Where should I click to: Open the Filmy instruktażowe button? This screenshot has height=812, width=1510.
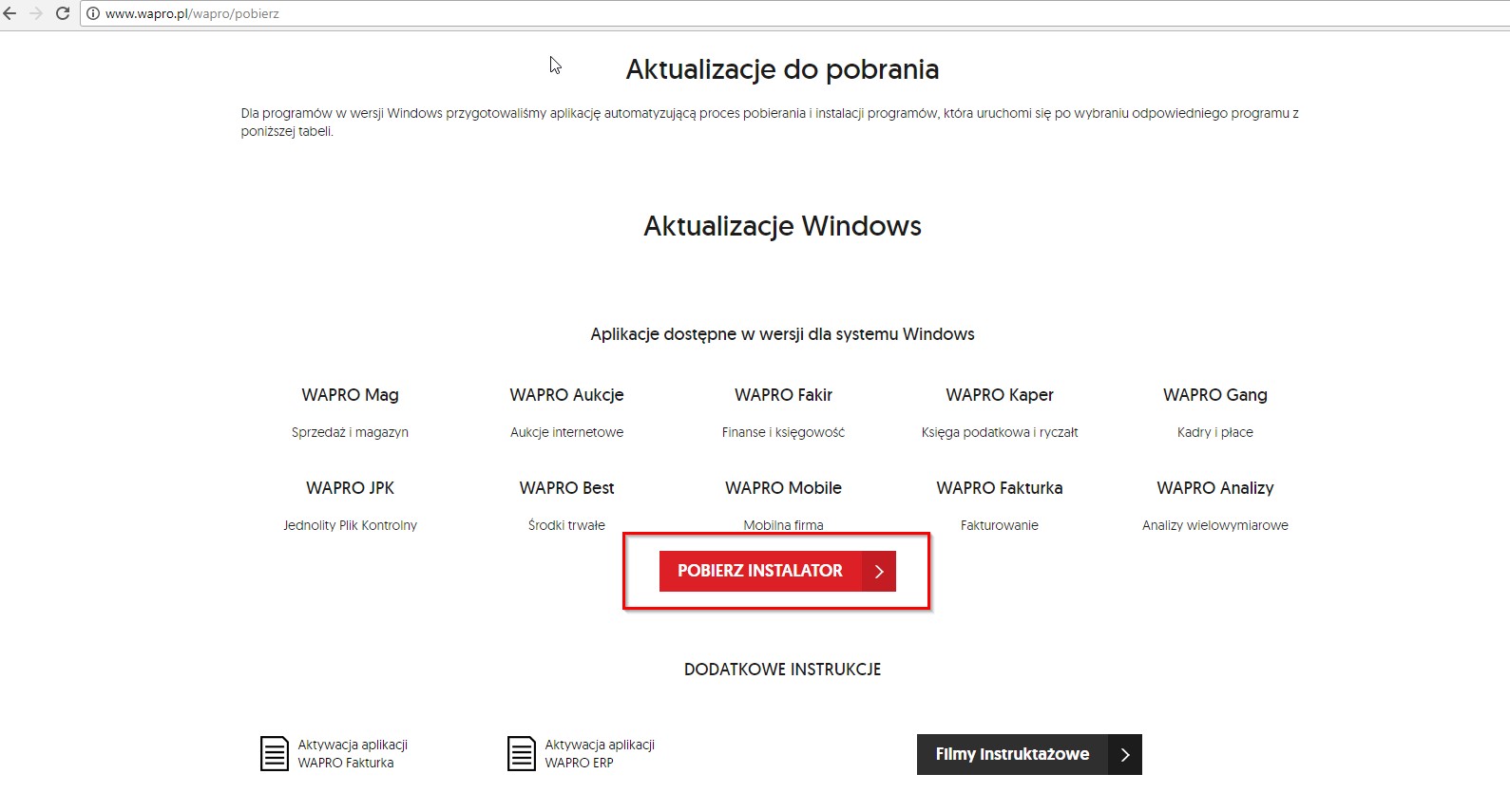click(1029, 755)
